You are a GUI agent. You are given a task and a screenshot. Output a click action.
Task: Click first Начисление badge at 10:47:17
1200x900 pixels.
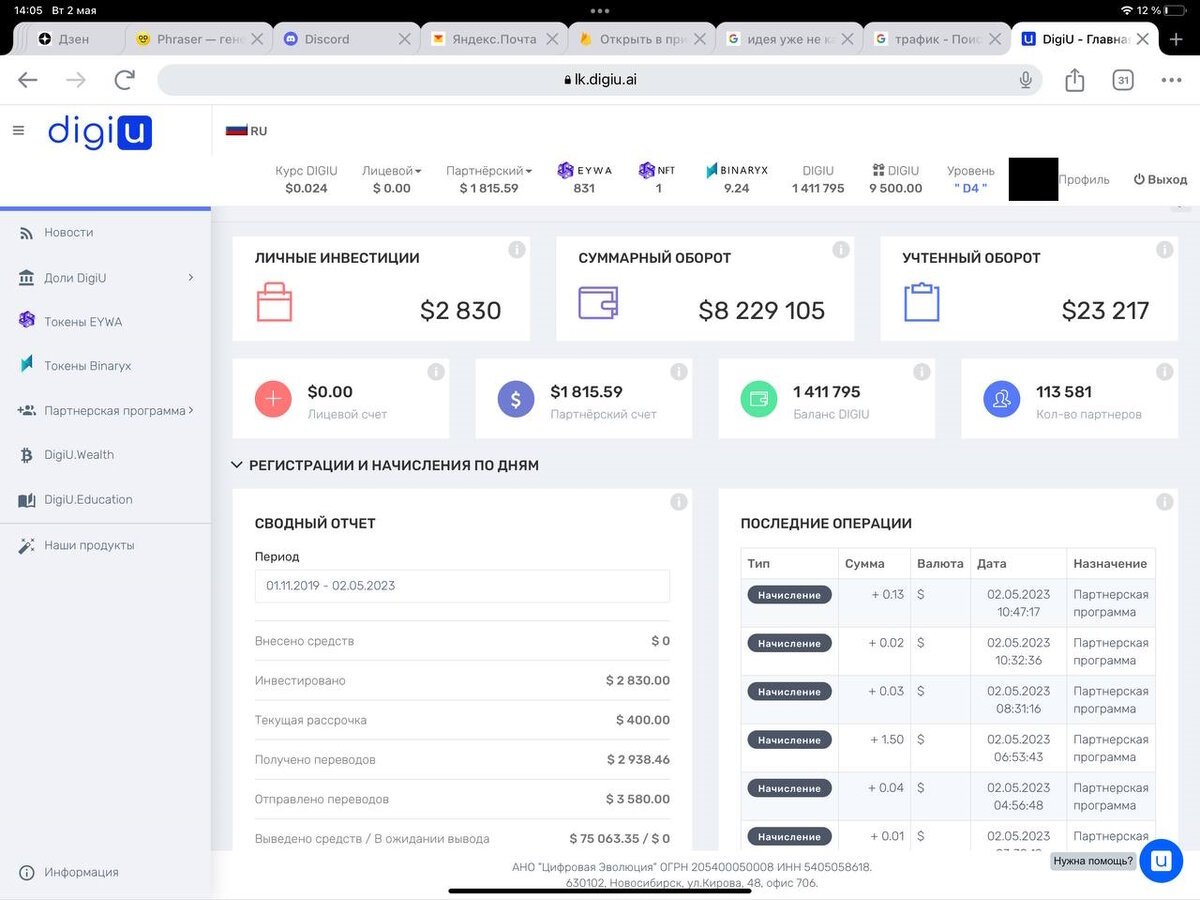tap(789, 595)
